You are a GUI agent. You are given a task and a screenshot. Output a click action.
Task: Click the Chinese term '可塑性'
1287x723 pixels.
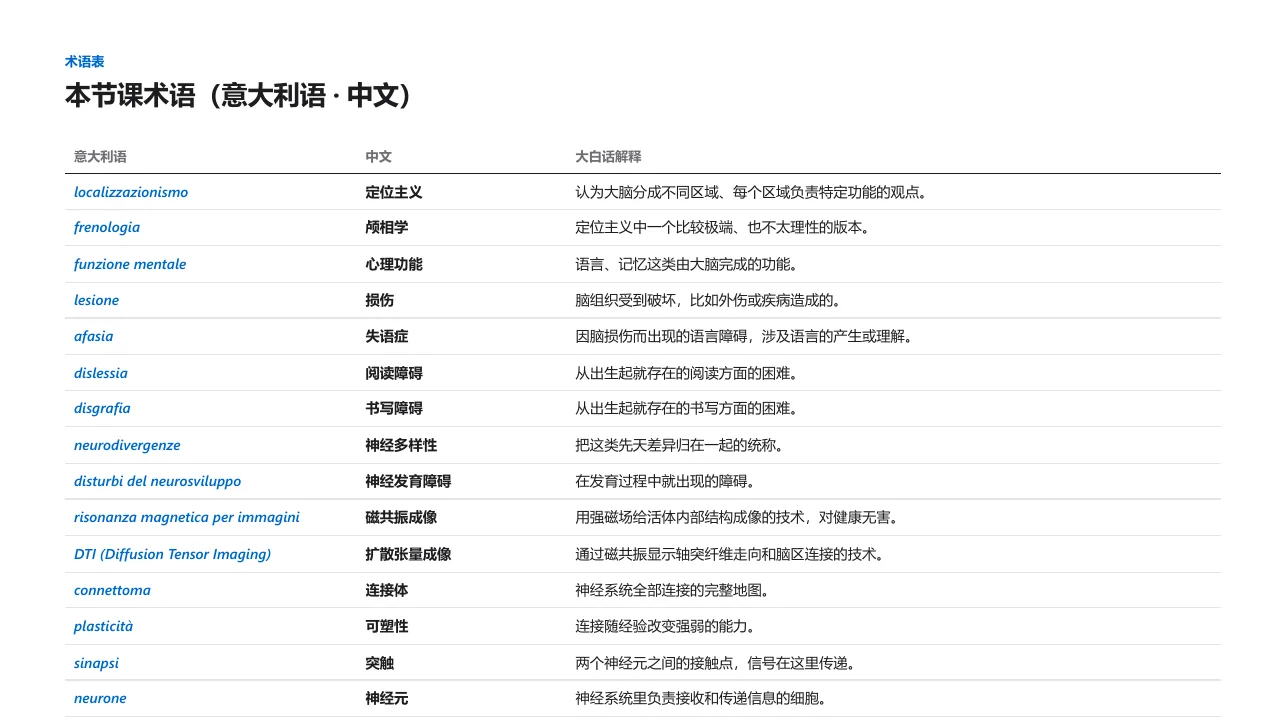(x=387, y=626)
